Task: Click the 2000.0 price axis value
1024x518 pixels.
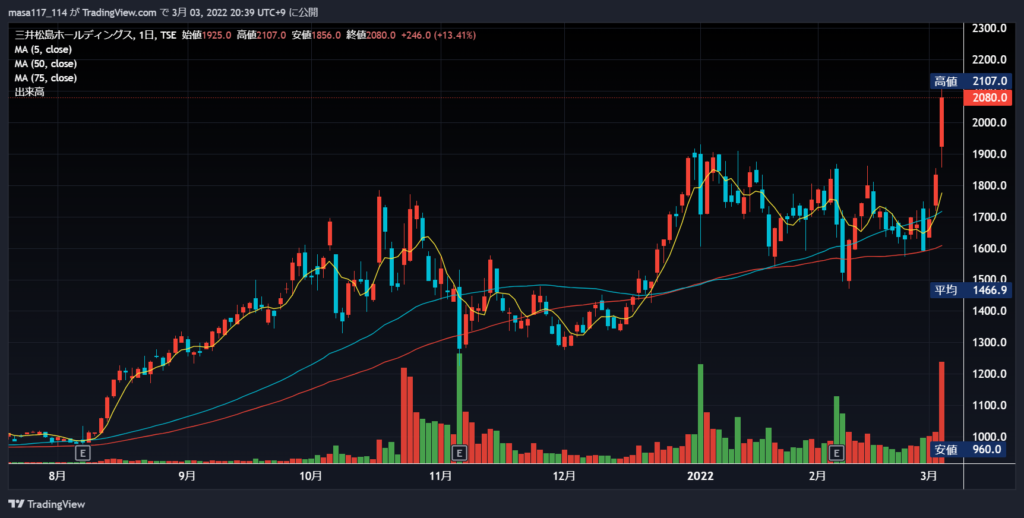Action: click(989, 123)
